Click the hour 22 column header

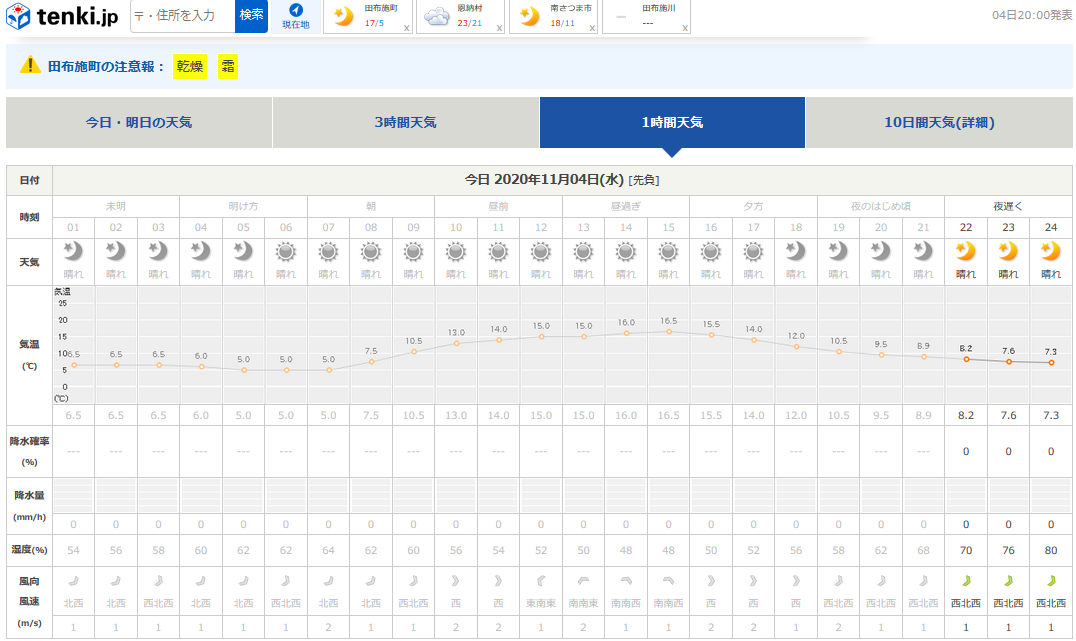966,227
